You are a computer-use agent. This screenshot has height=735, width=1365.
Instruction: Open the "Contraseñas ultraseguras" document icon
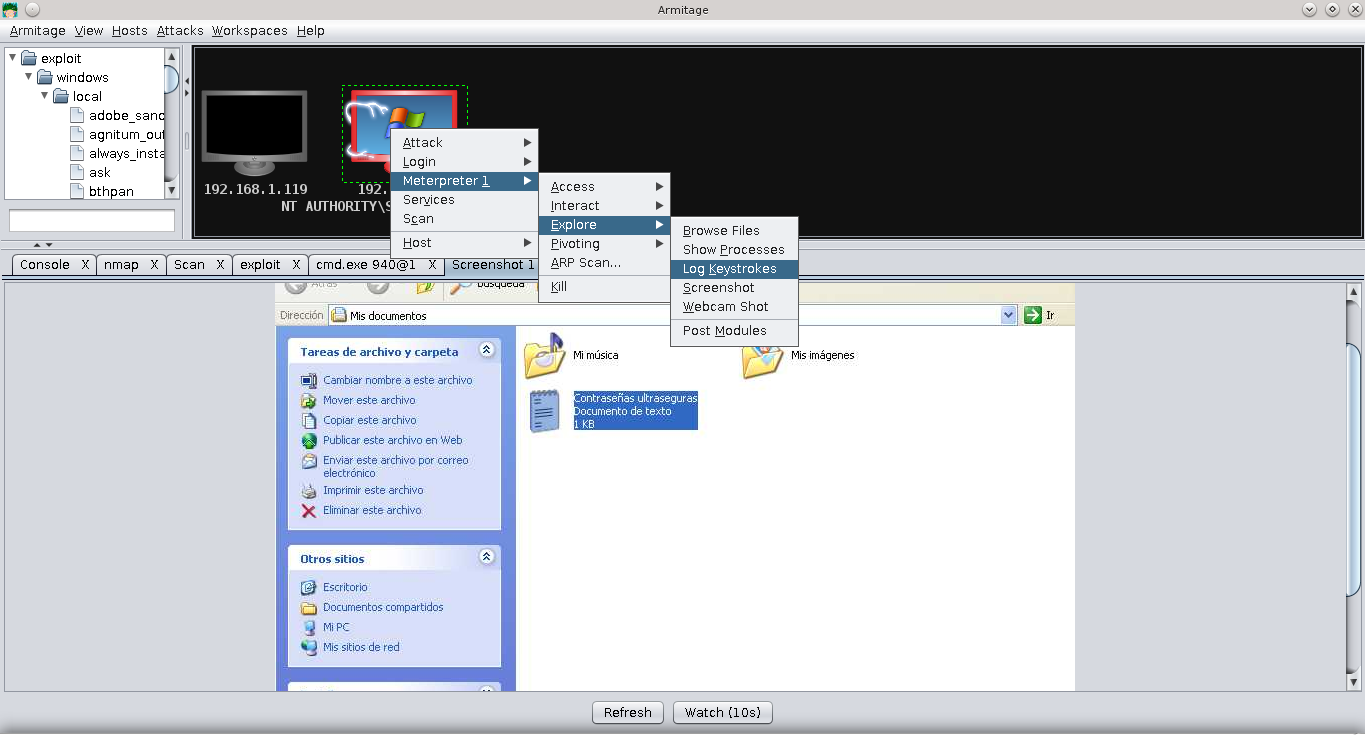(x=544, y=410)
